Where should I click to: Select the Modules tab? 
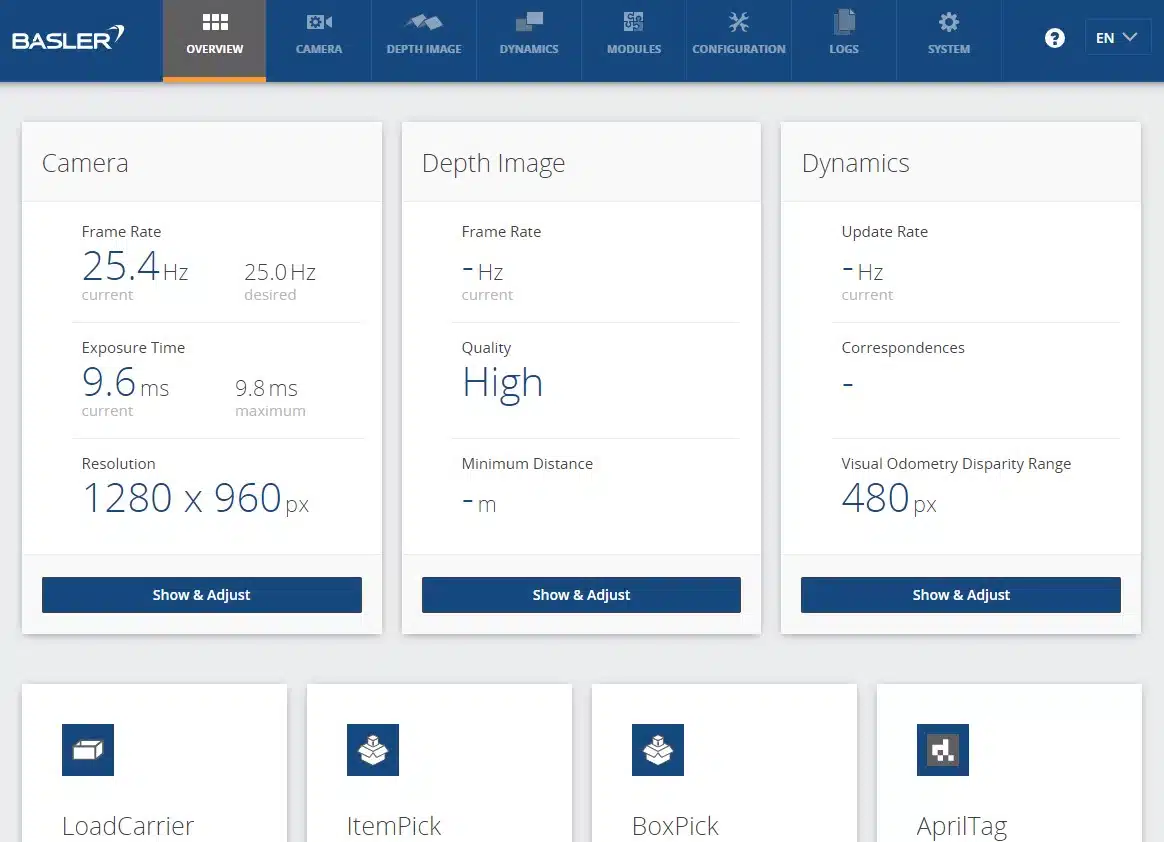pyautogui.click(x=634, y=34)
